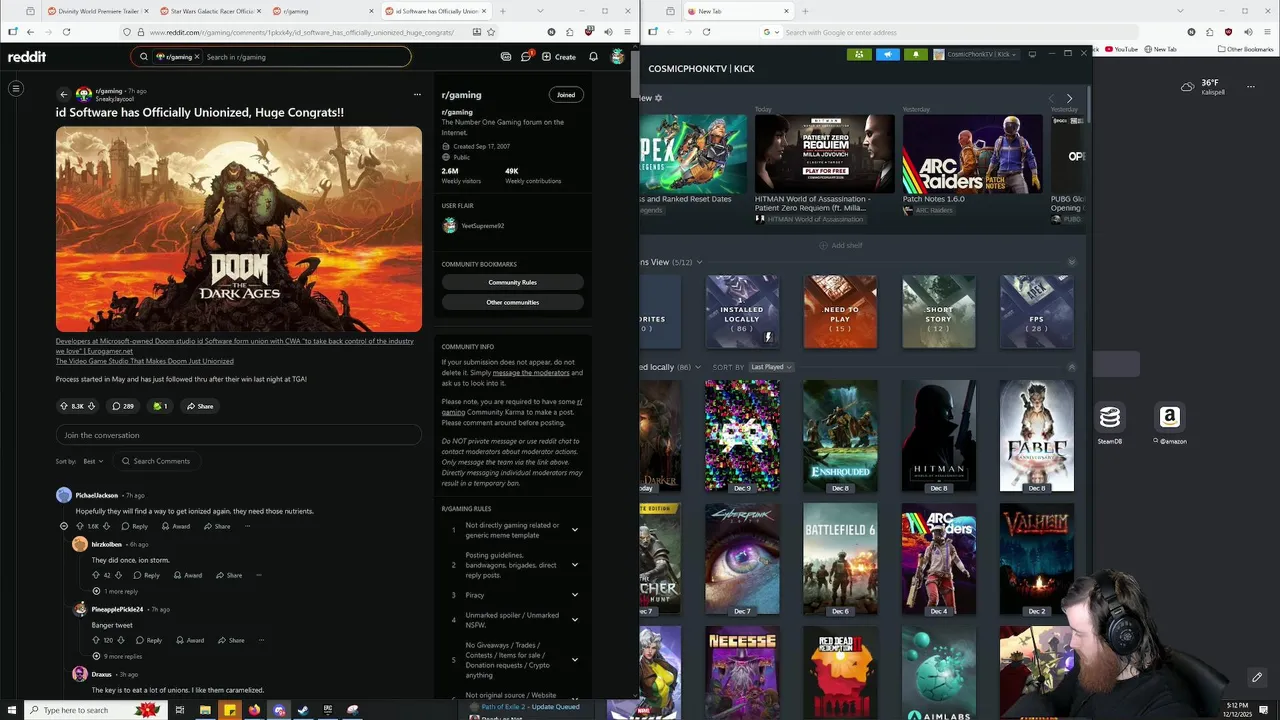
Task: Share the id Software post
Action: (199, 406)
